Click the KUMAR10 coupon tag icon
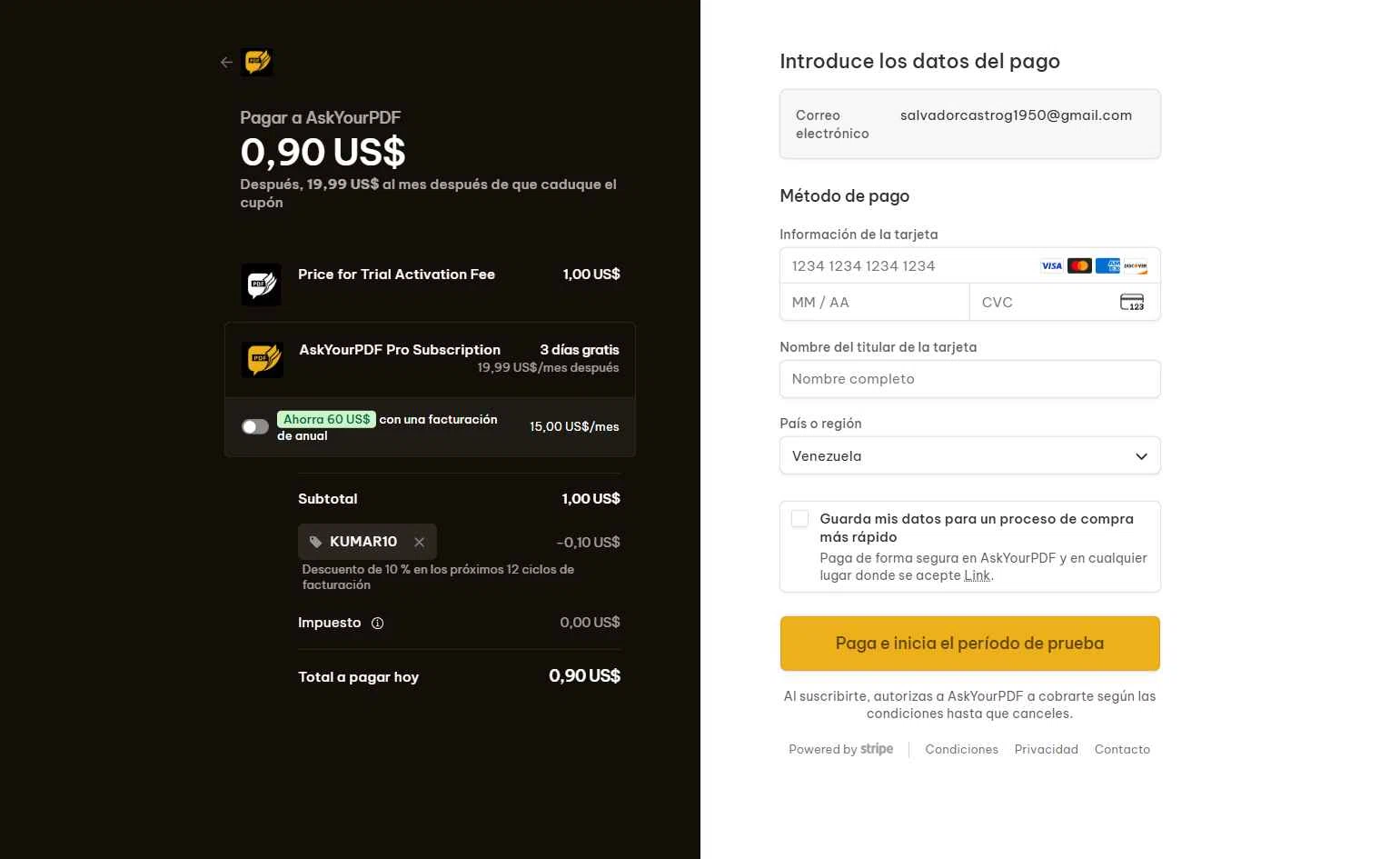 coord(315,542)
